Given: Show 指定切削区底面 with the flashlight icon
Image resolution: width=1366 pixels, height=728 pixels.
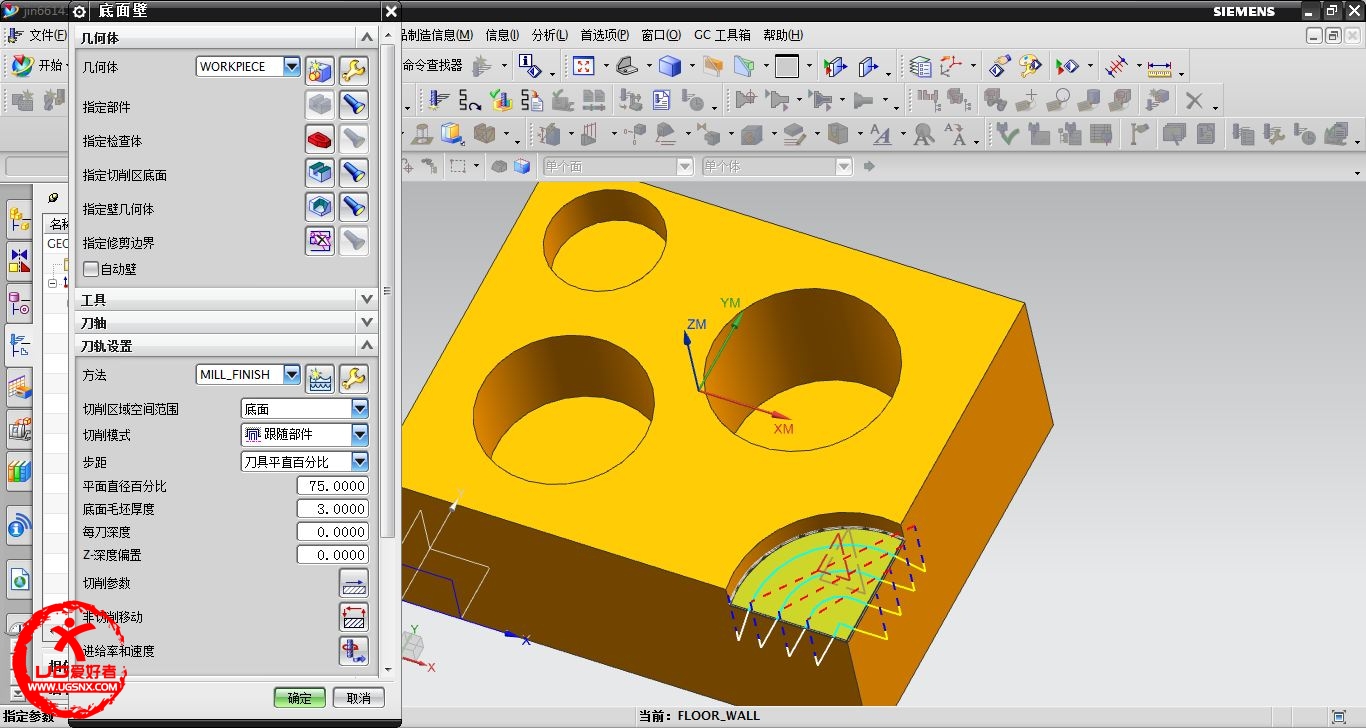Looking at the screenshot, I should tap(354, 173).
